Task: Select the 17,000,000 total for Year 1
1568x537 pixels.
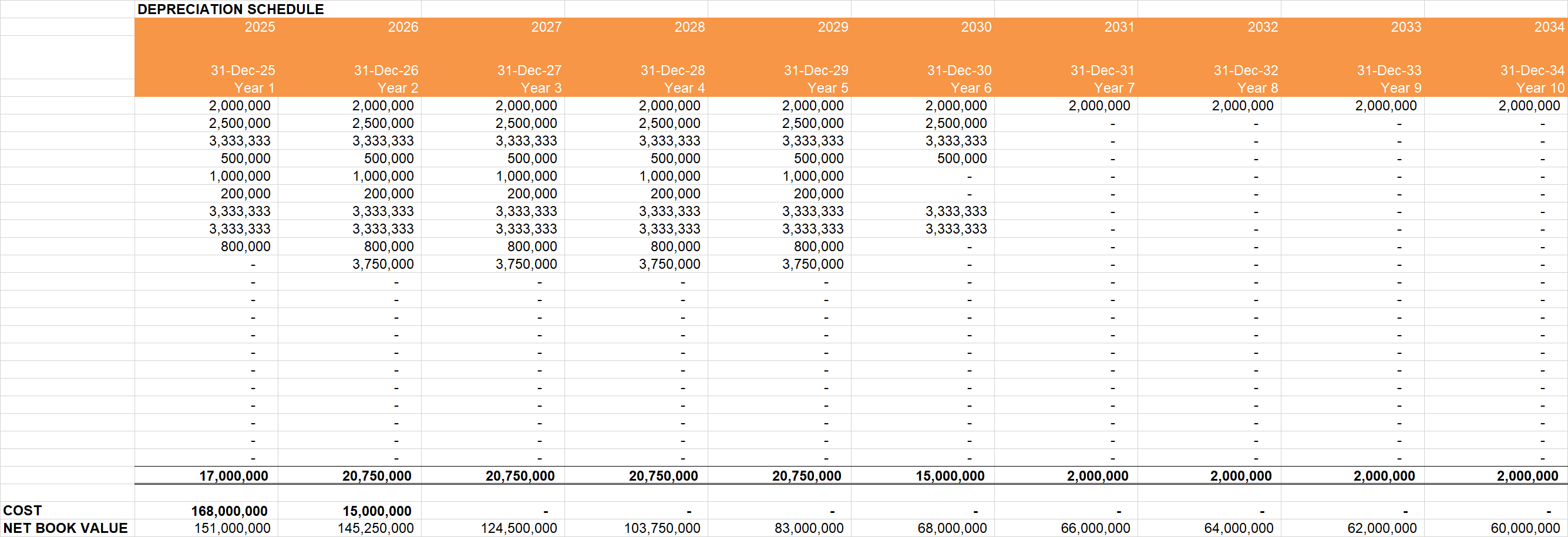Action: tap(234, 475)
